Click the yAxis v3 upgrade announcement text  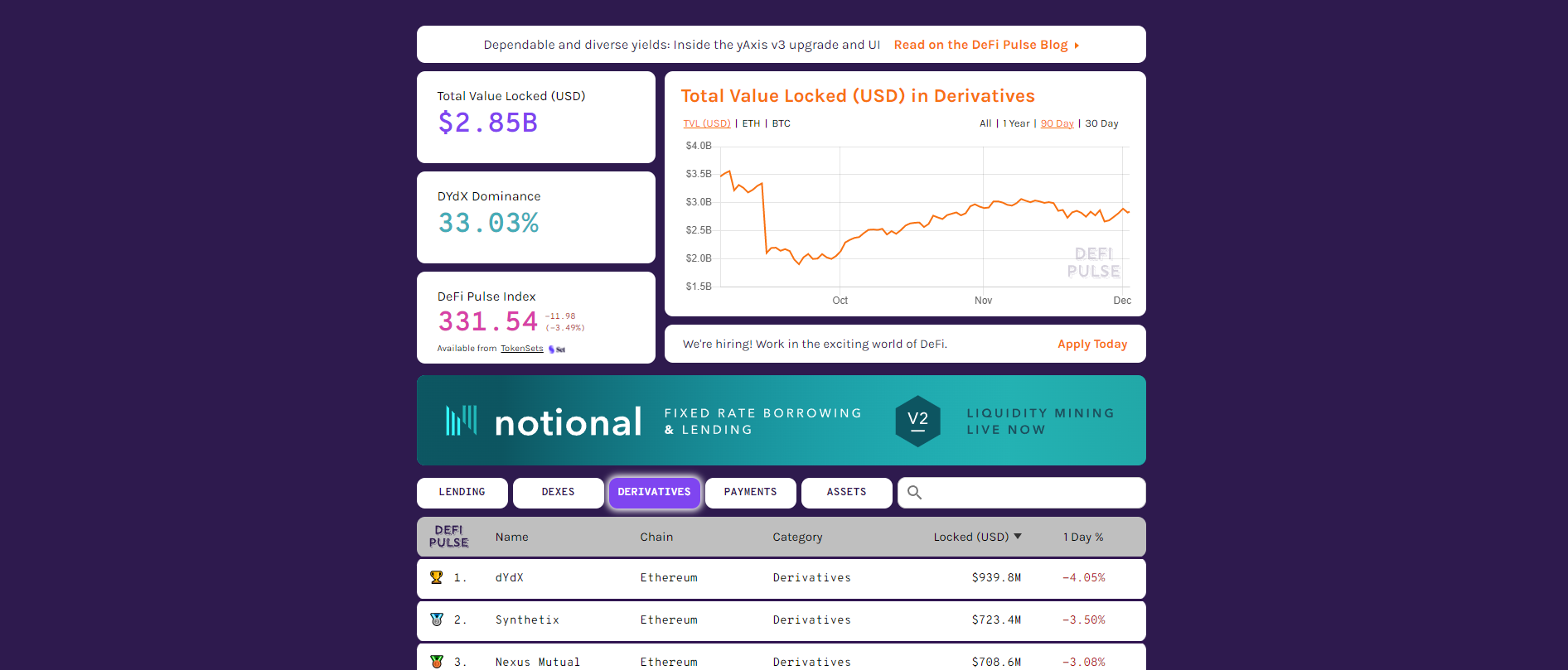point(681,45)
